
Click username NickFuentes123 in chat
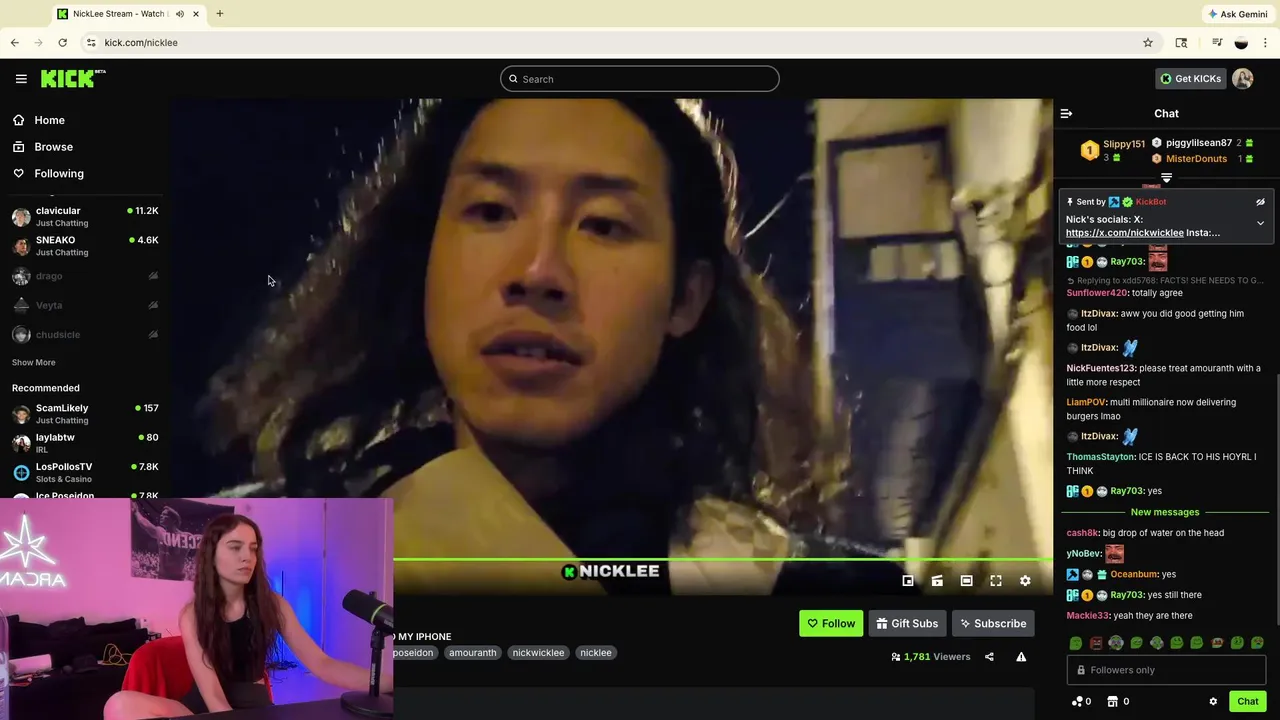click(1101, 368)
